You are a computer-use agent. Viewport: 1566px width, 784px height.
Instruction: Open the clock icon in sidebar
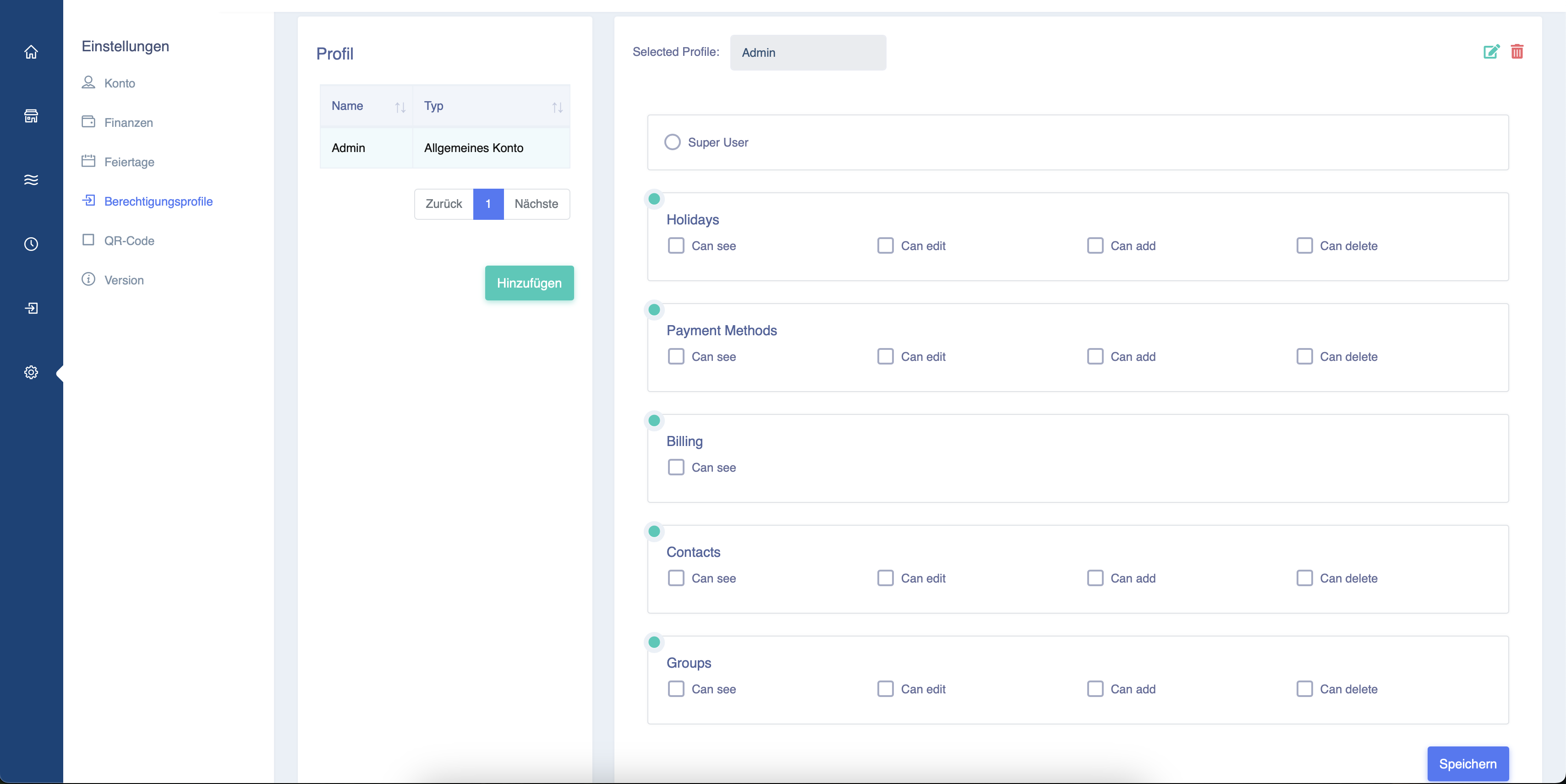pos(31,245)
